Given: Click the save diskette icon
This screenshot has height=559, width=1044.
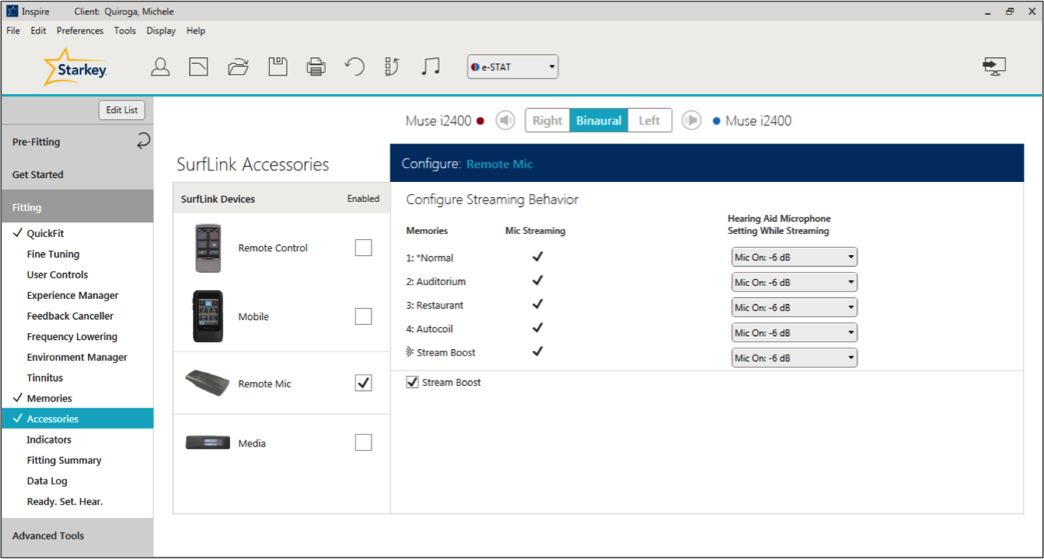Looking at the screenshot, I should 278,67.
